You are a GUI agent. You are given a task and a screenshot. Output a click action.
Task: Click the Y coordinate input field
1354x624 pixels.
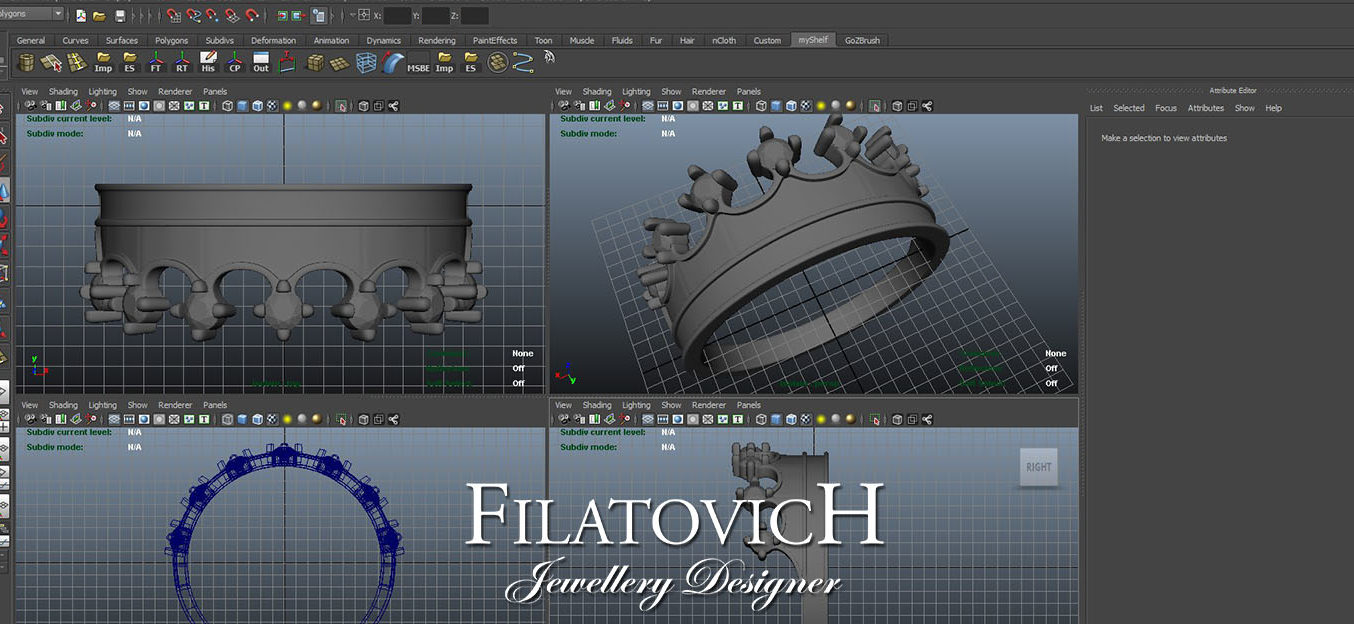point(435,16)
